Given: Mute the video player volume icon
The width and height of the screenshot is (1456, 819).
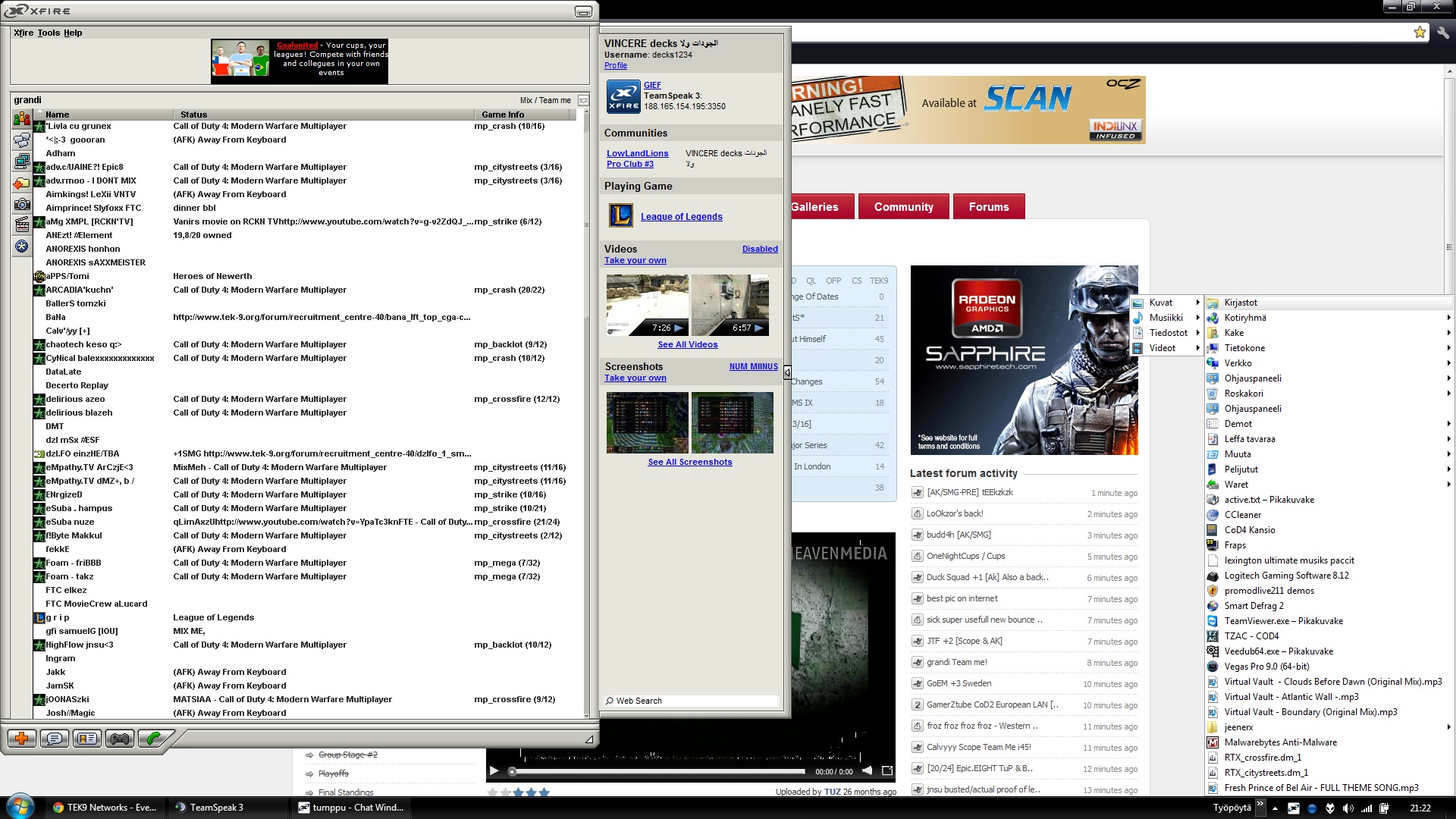Looking at the screenshot, I should [867, 771].
